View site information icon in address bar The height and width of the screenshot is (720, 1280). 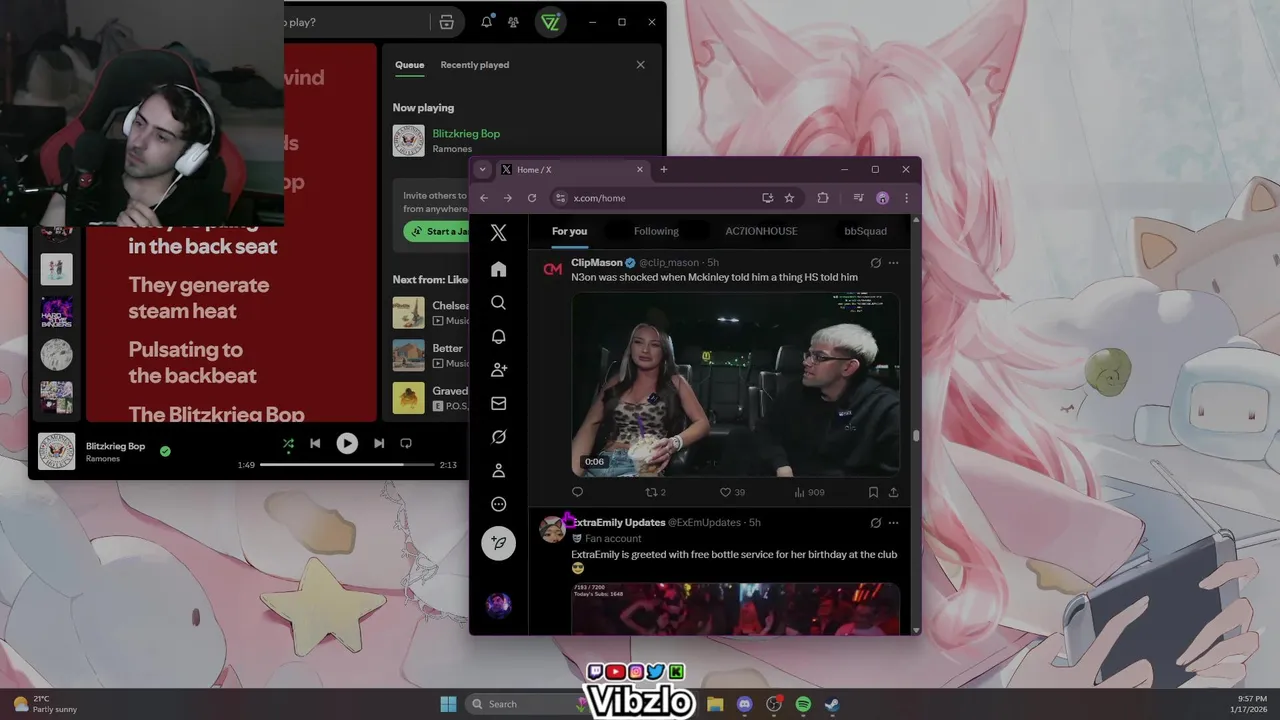coord(560,198)
